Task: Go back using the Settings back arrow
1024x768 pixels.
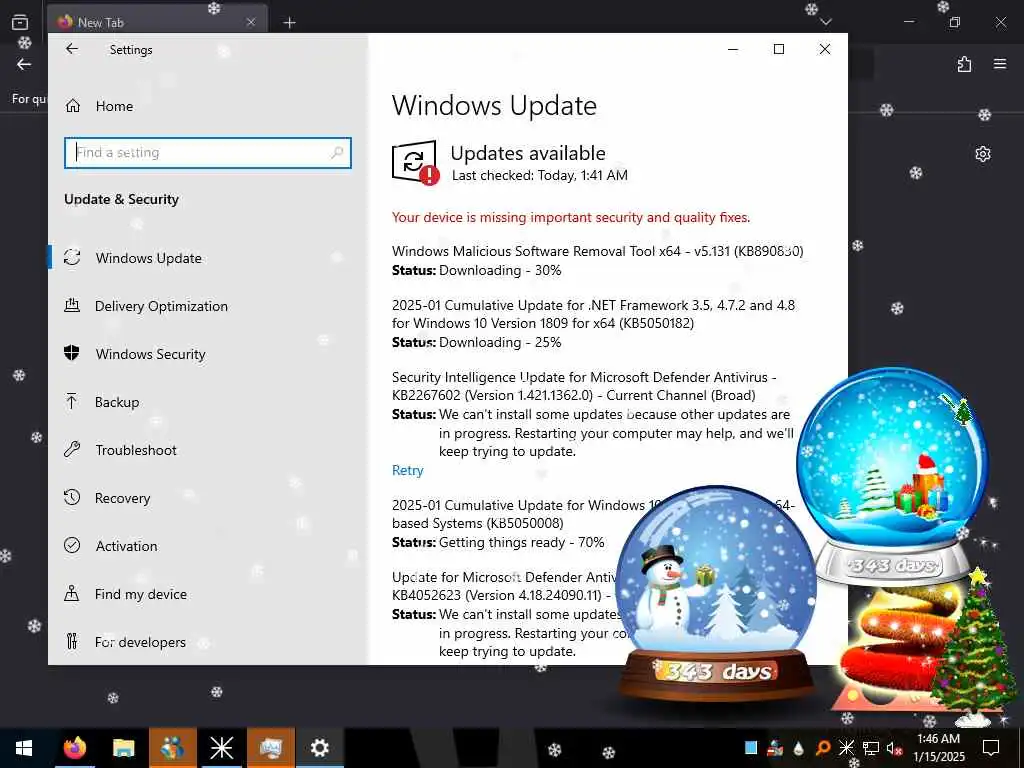Action: 72,49
